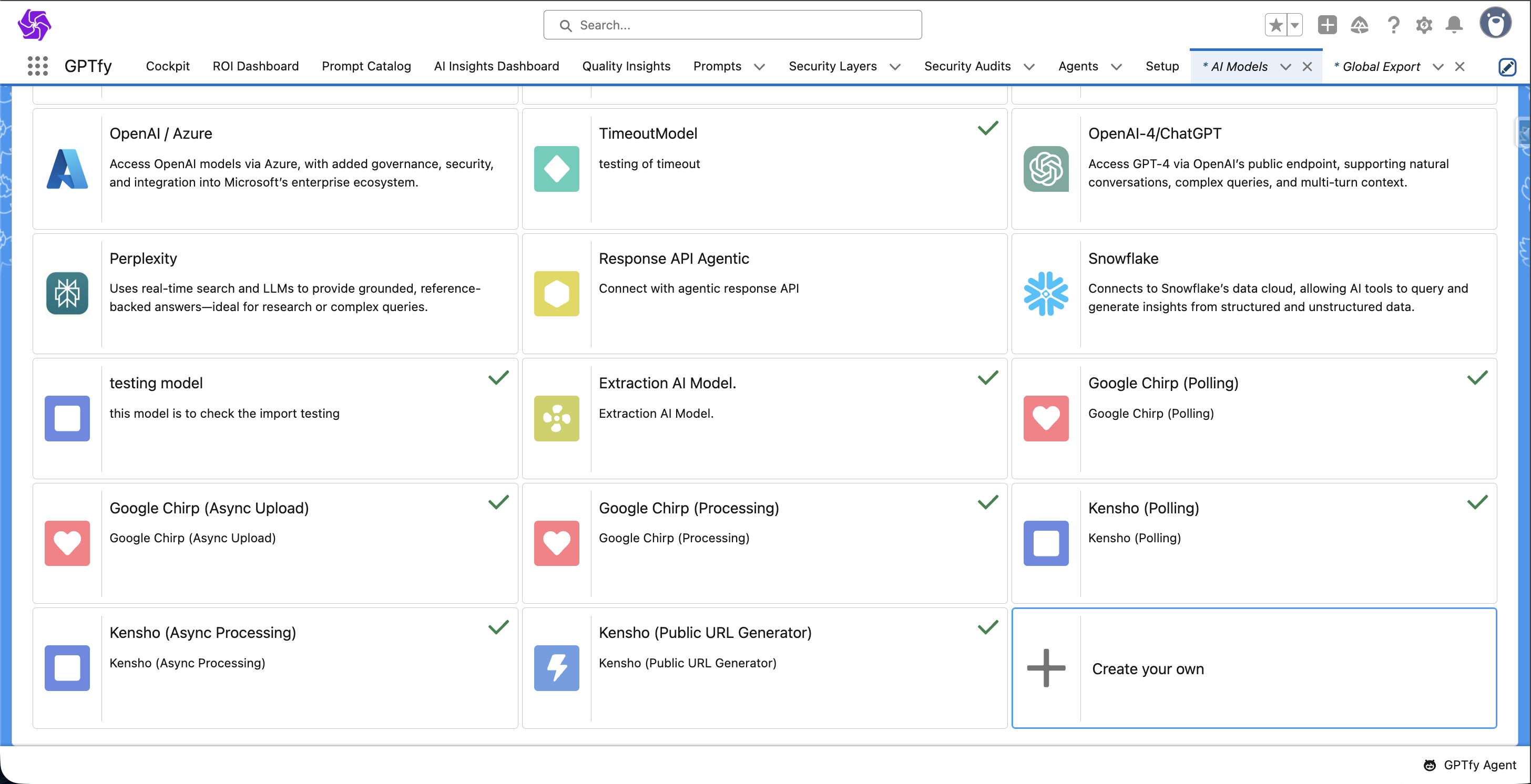Click the Create your own card
Image resolution: width=1531 pixels, height=784 pixels.
[x=1254, y=668]
